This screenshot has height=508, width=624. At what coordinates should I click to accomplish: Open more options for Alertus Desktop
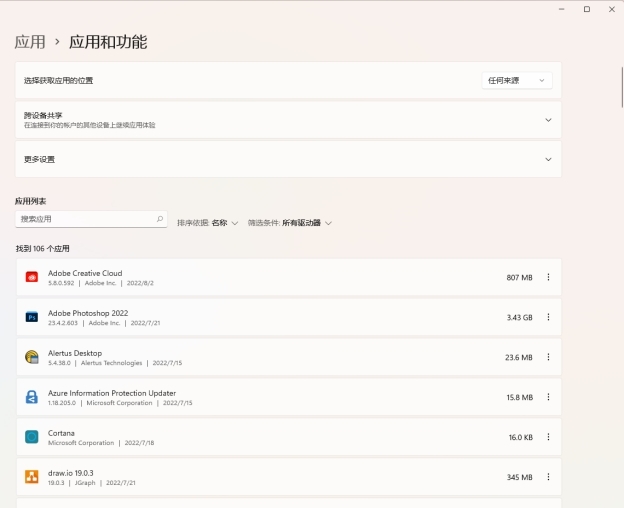point(548,357)
